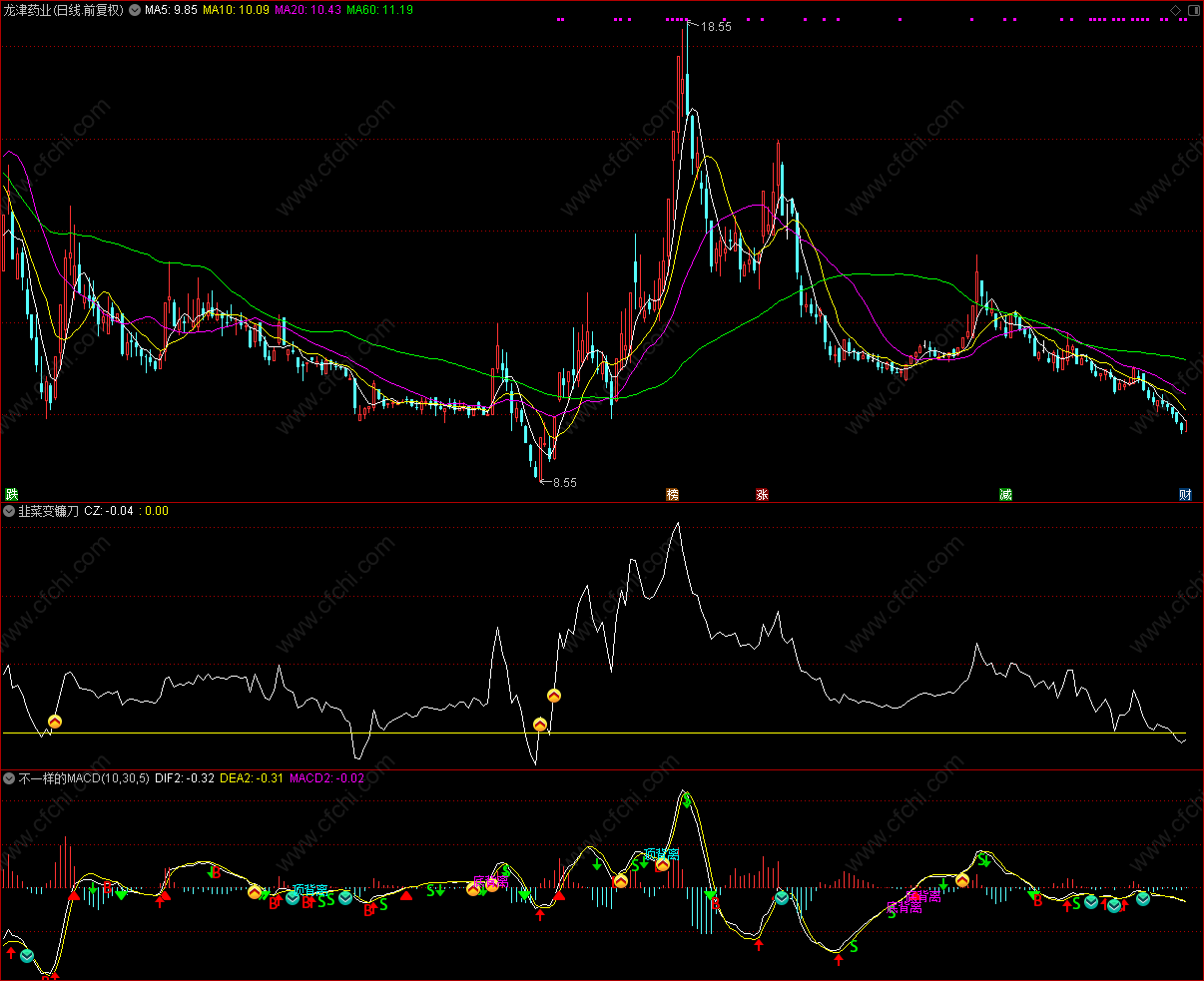The image size is (1204, 981).
Task: Toggle the side panel icon at top right
Action: [x=1192, y=10]
